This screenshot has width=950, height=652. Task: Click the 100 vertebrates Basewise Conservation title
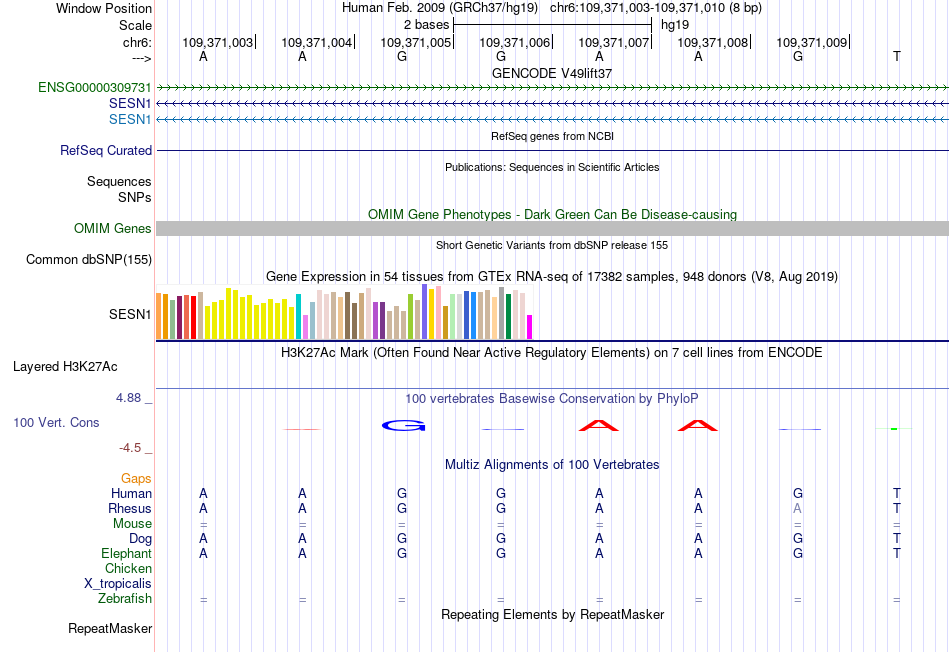[551, 399]
